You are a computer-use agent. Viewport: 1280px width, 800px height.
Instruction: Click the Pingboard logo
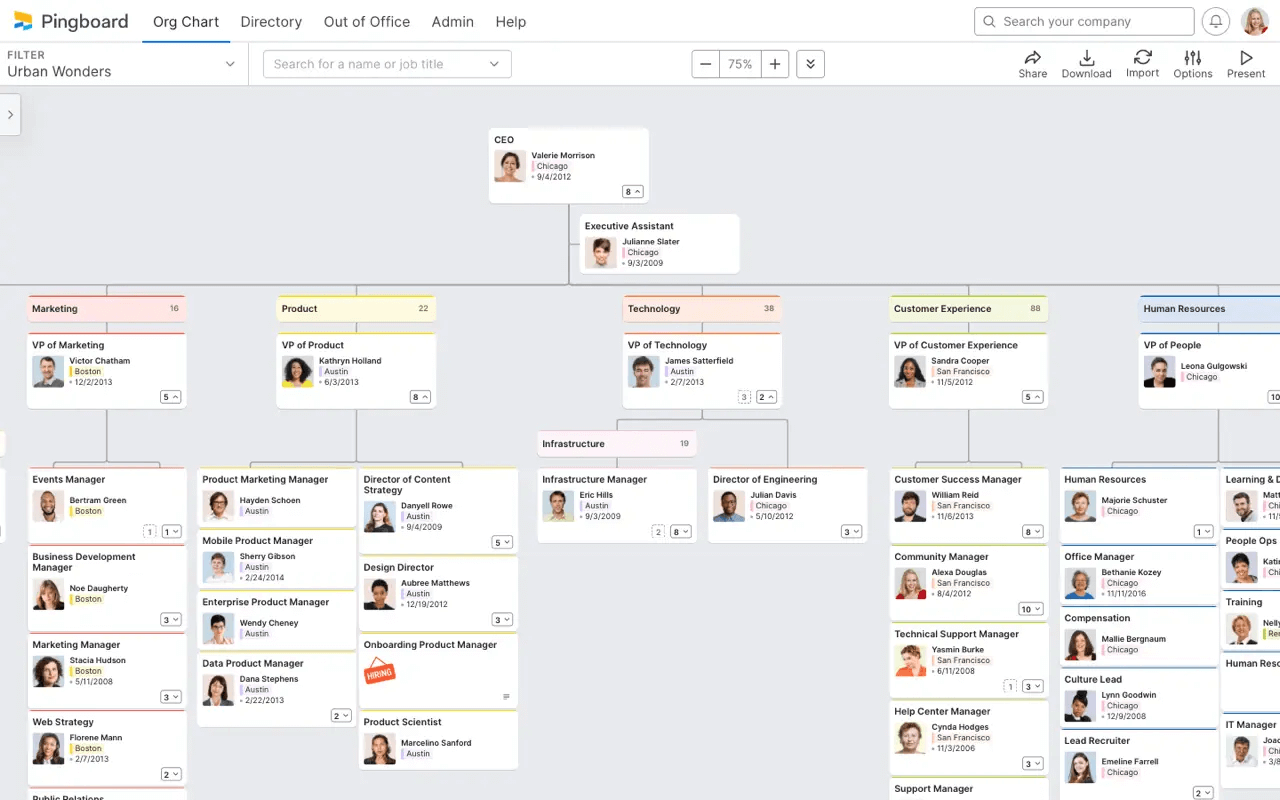coord(71,21)
